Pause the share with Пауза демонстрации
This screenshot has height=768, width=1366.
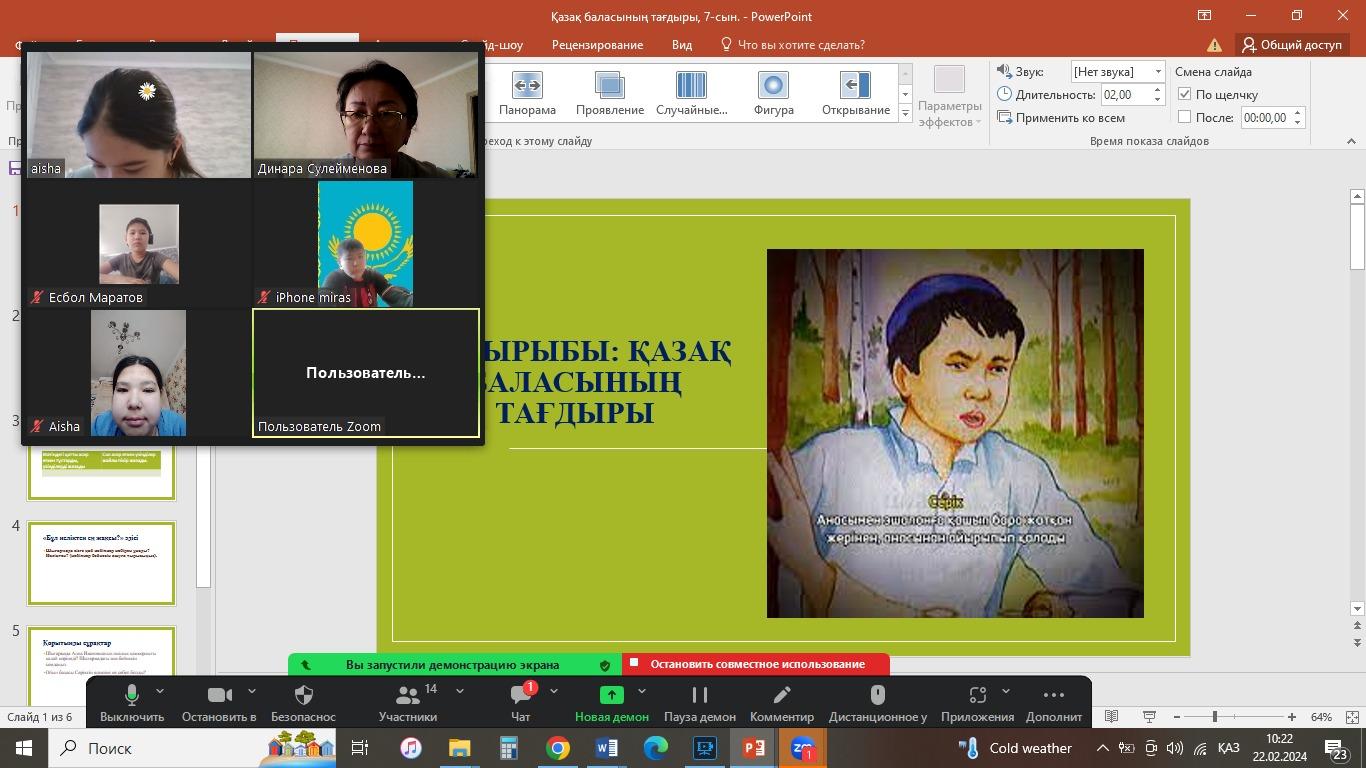pos(700,704)
